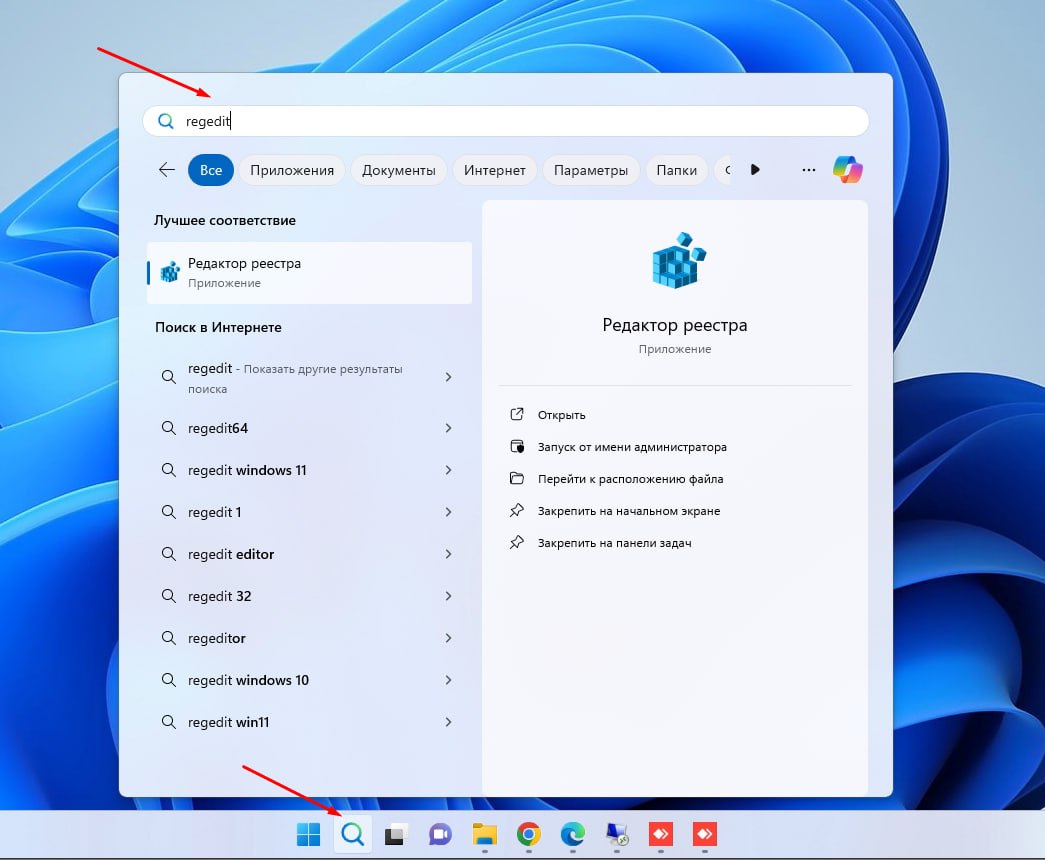Screen dimensions: 1045x860
Task: Switch to the Параметры filter tab
Action: (590, 170)
